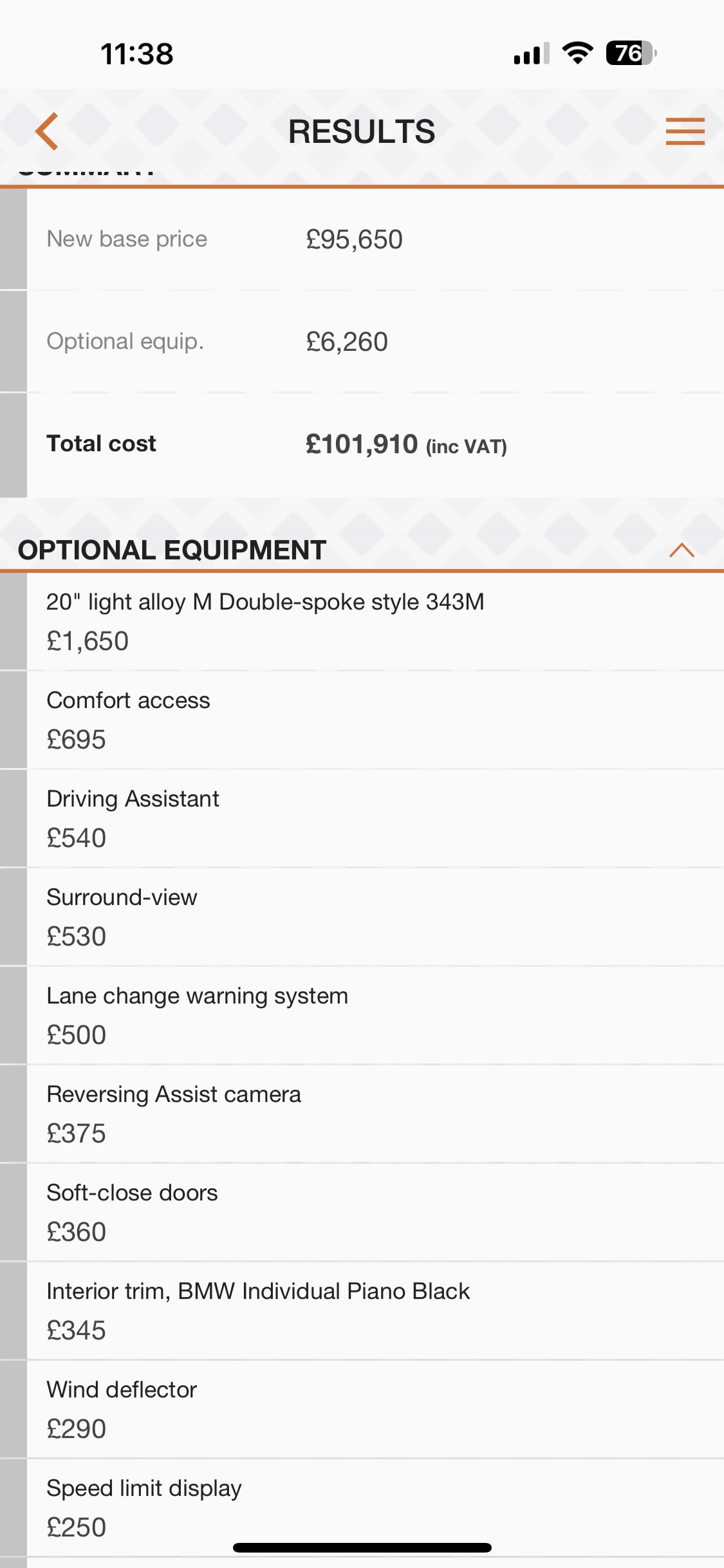Tap the Optional Equipment section header
The image size is (724, 1568).
tap(172, 550)
